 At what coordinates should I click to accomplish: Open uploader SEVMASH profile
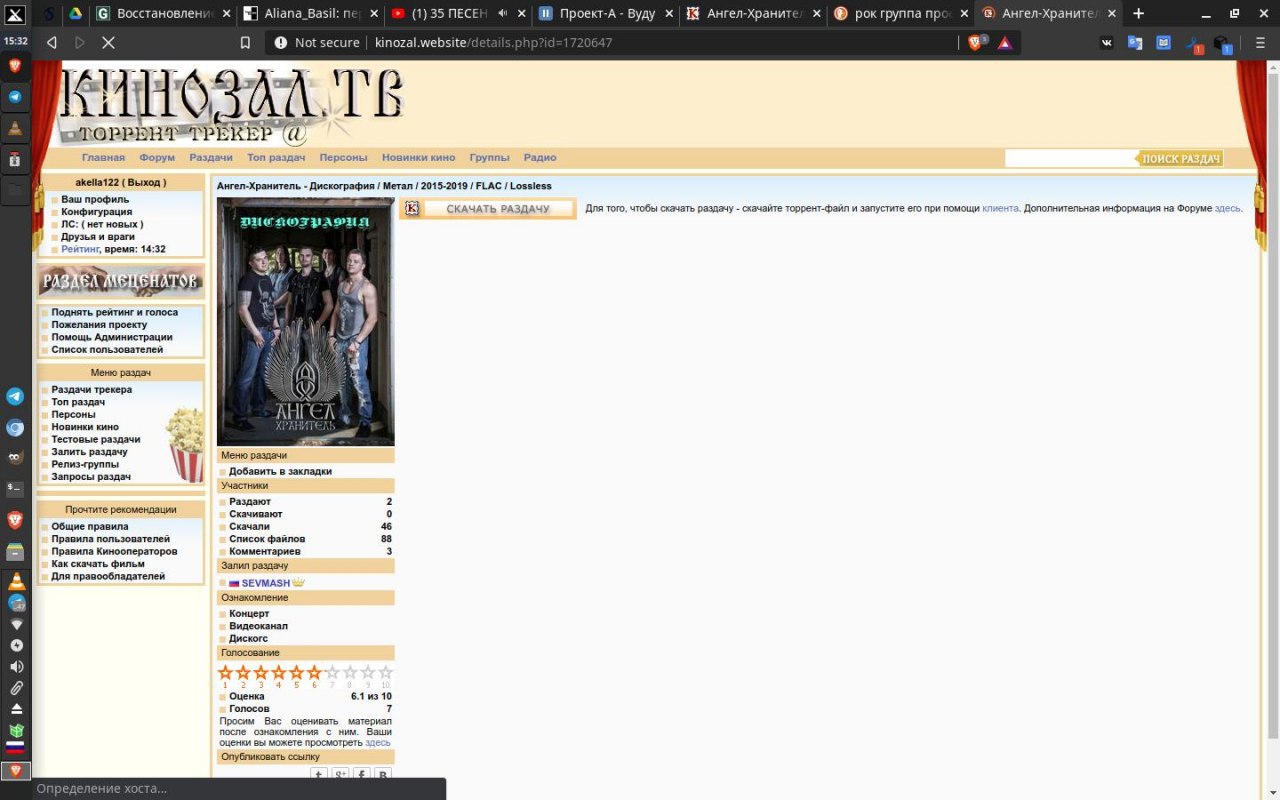pos(266,583)
